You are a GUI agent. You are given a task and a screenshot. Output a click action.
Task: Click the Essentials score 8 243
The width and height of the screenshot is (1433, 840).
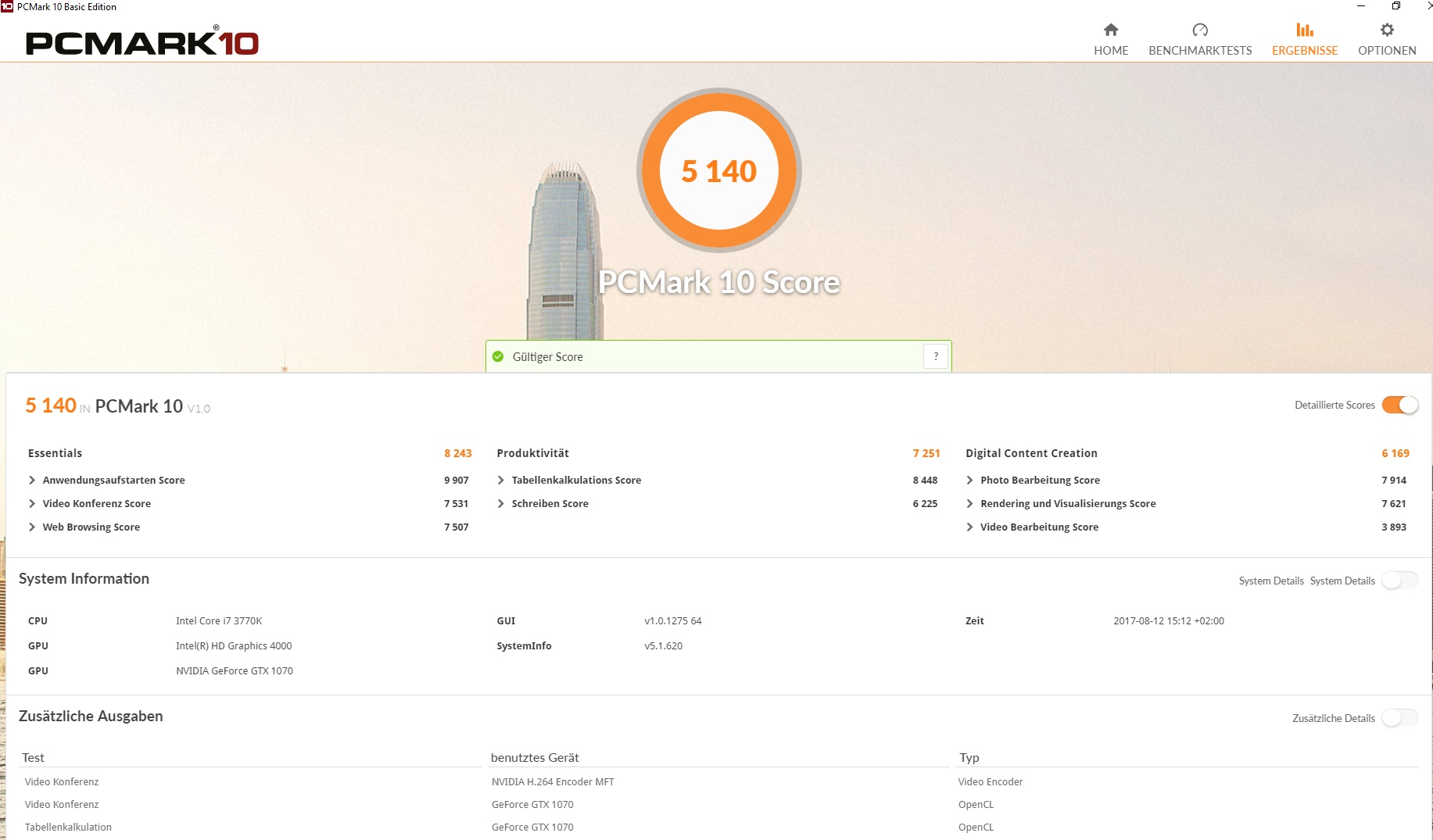tap(458, 453)
